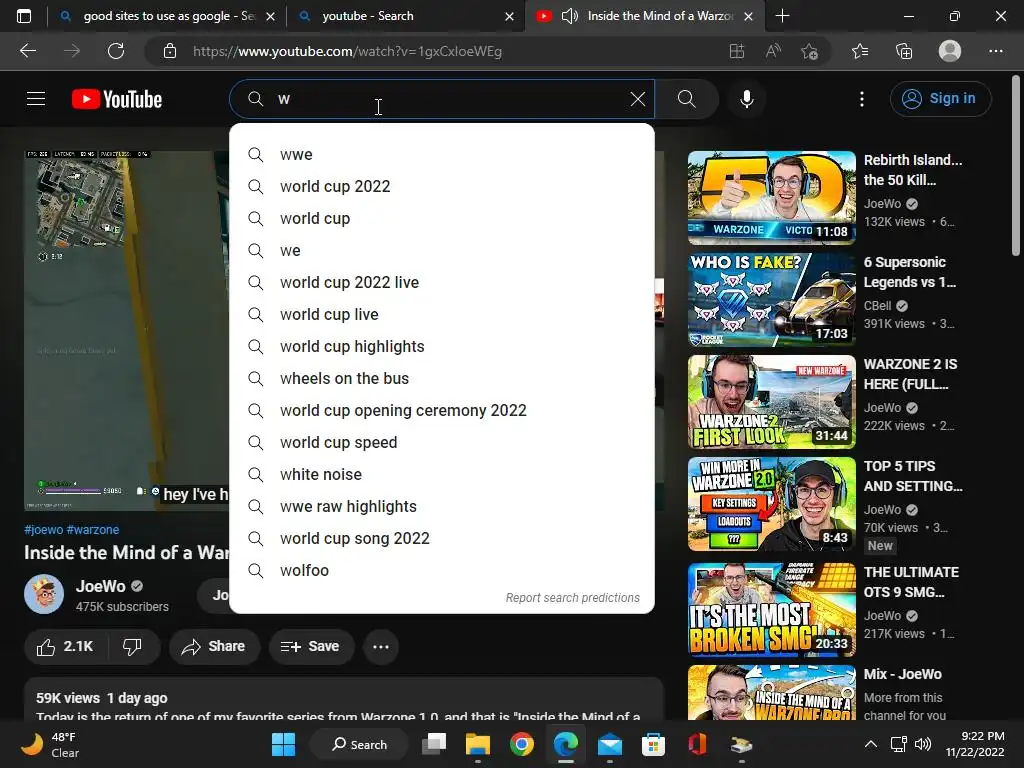Open the #warzone hashtag link
The image size is (1024, 768).
click(93, 530)
